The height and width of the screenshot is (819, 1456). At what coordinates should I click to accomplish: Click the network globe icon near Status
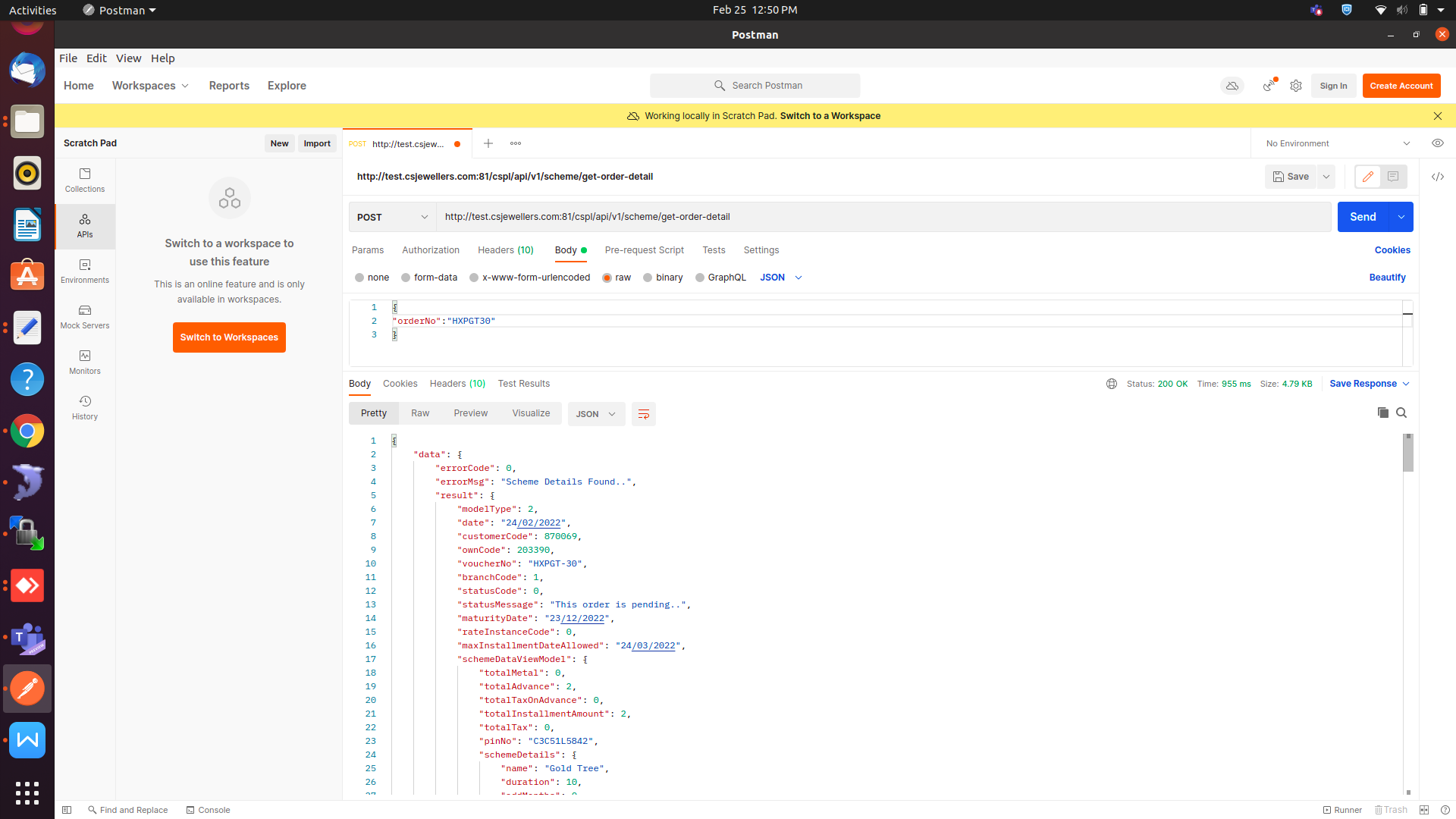click(x=1112, y=384)
